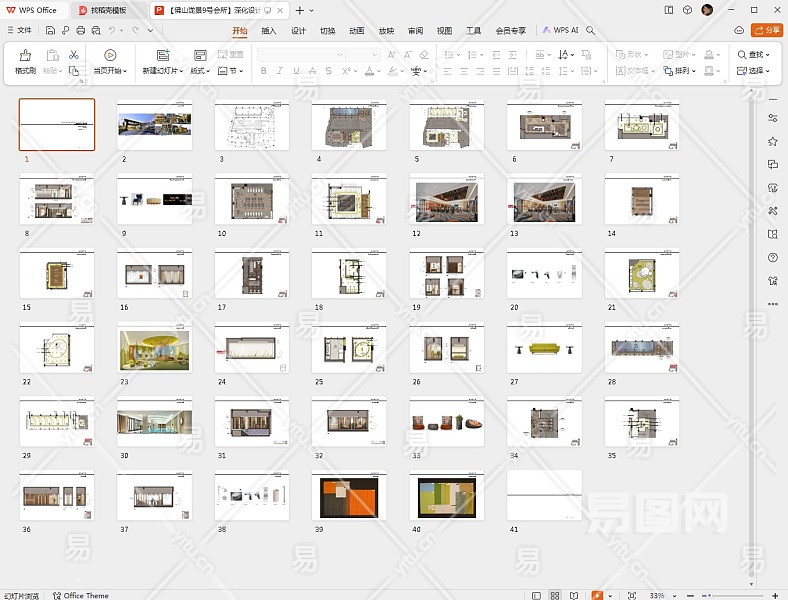
Task: Open the Insert (插入) ribbon tab
Action: (268, 31)
